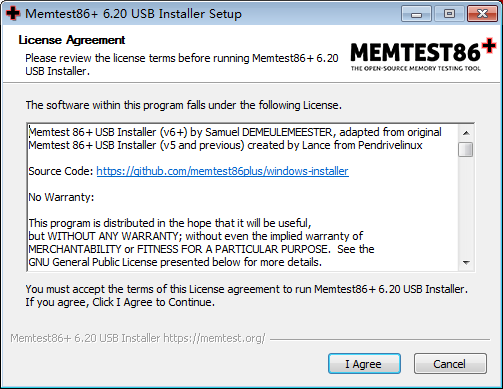Click the Source Code label in license box
The height and width of the screenshot is (389, 503).
coord(61,171)
